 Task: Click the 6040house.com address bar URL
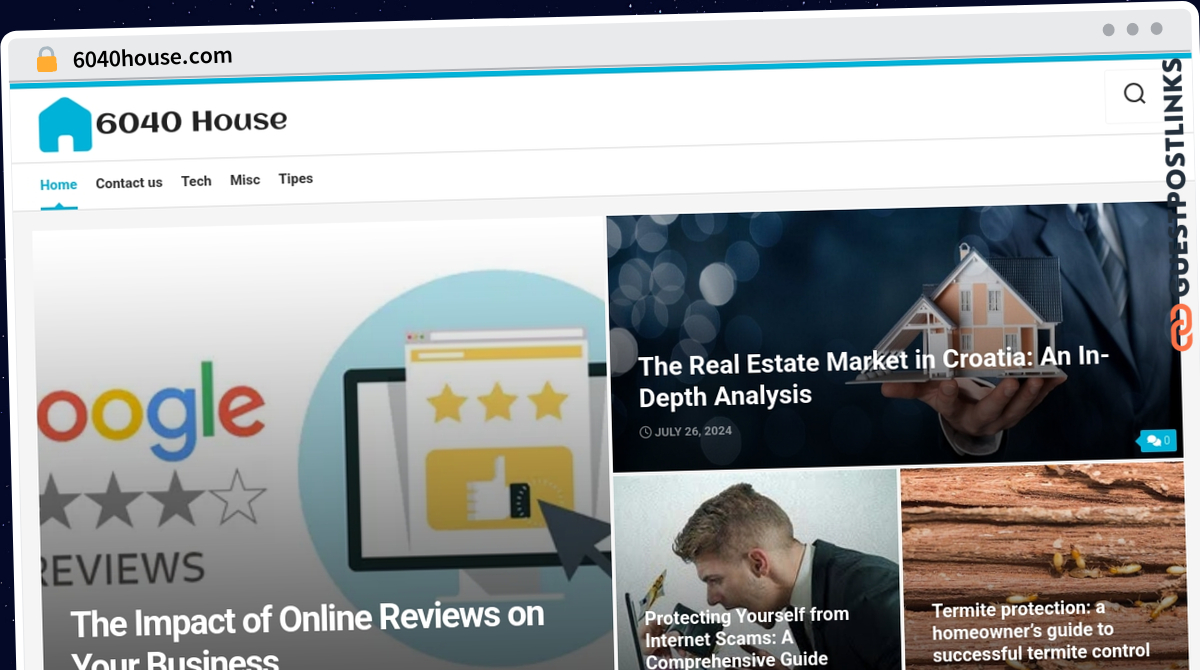coord(152,58)
